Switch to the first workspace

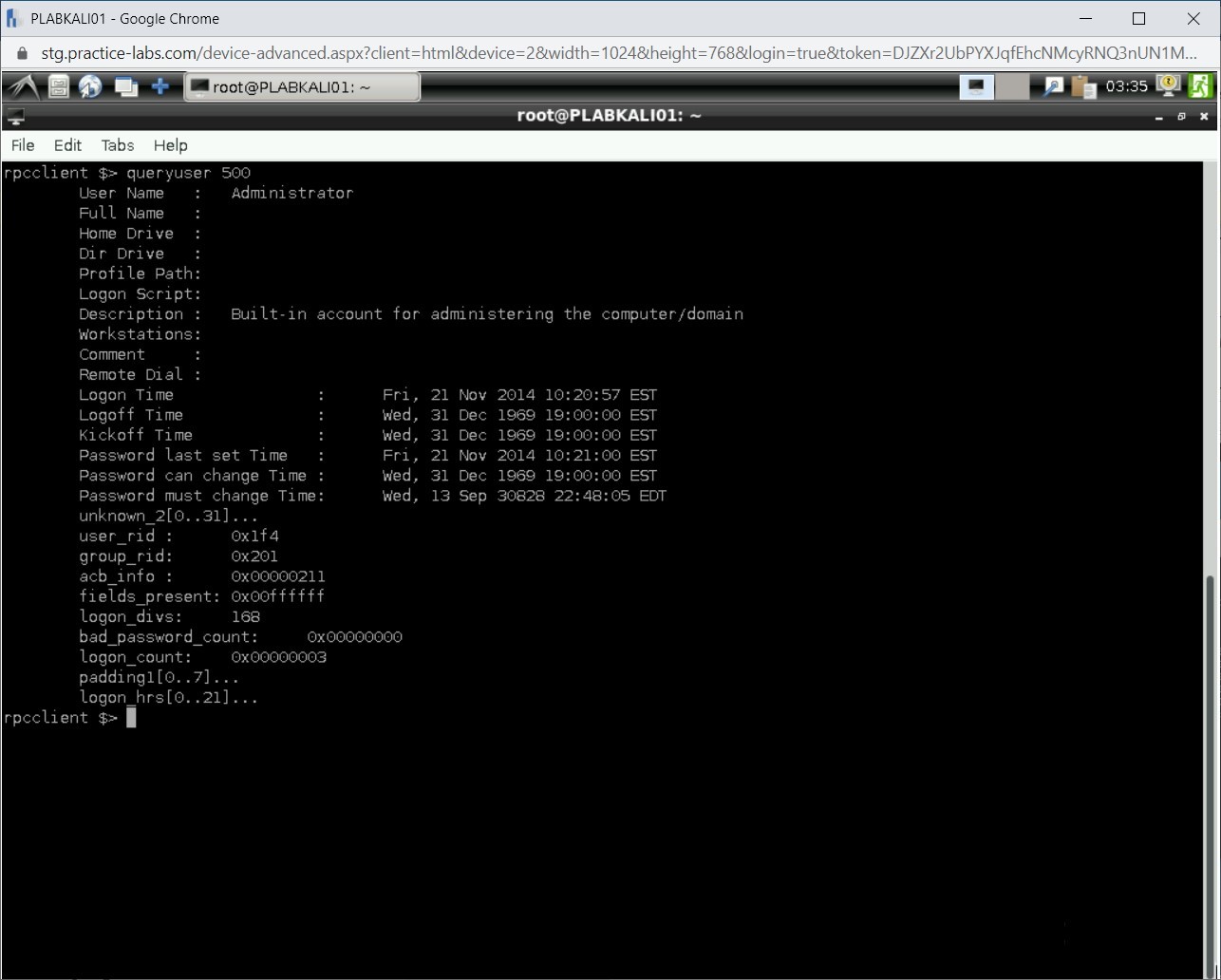[x=976, y=87]
